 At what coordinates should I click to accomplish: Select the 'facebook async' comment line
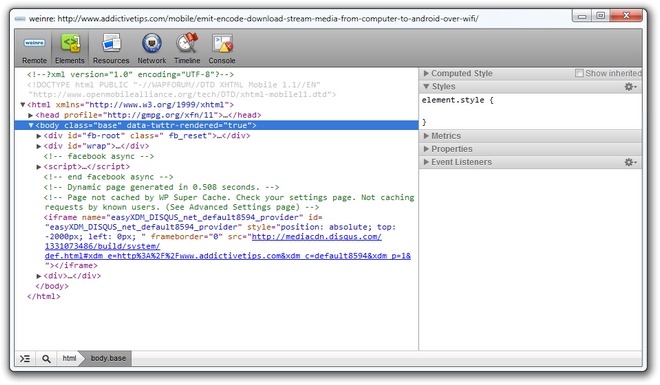click(99, 157)
